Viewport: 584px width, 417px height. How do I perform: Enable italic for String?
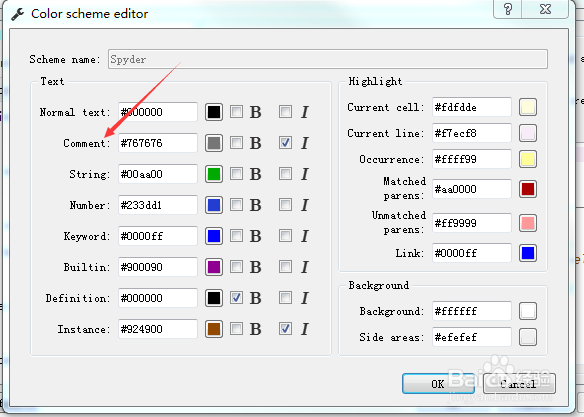(285, 173)
